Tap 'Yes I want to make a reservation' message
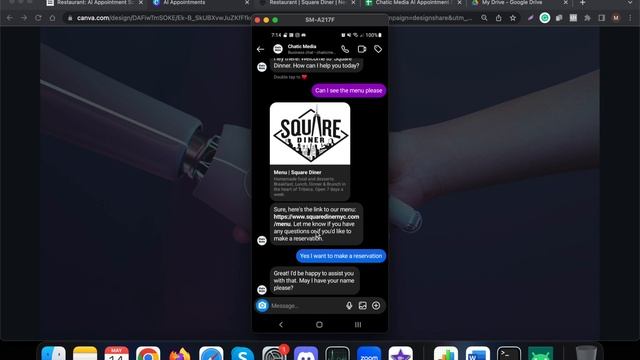 [x=341, y=256]
